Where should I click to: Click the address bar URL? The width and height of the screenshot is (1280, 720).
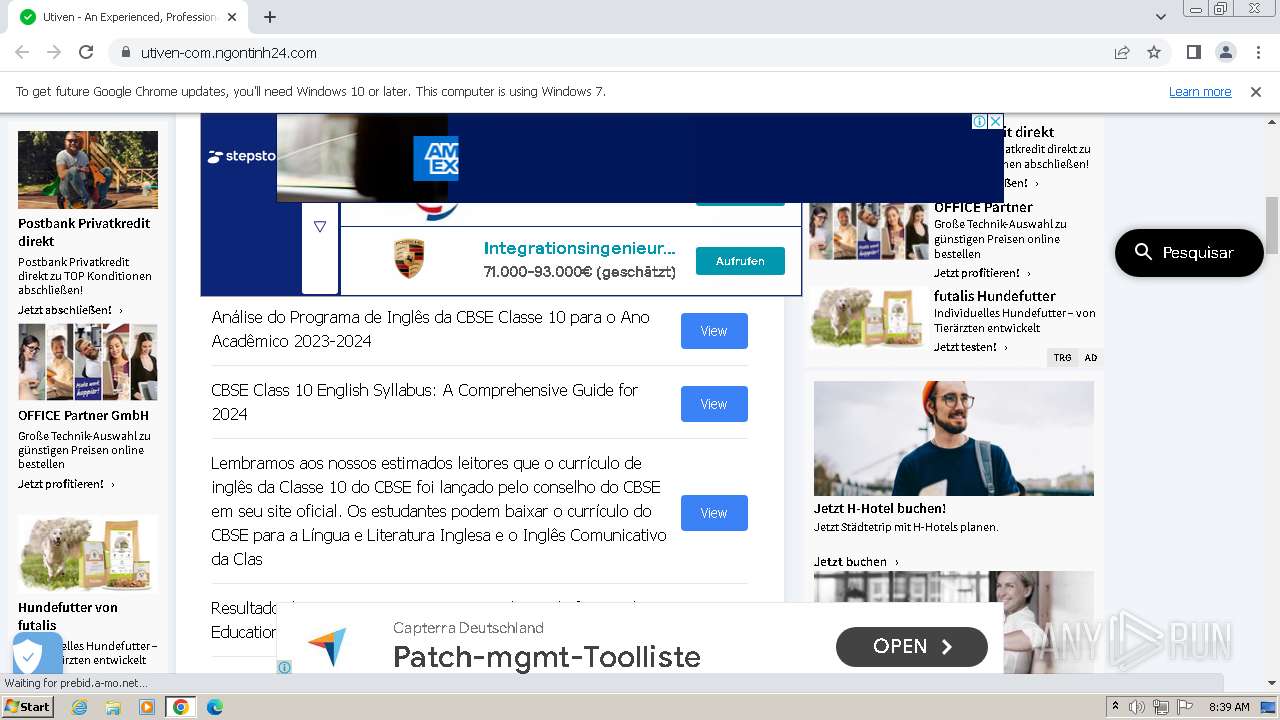coord(229,53)
